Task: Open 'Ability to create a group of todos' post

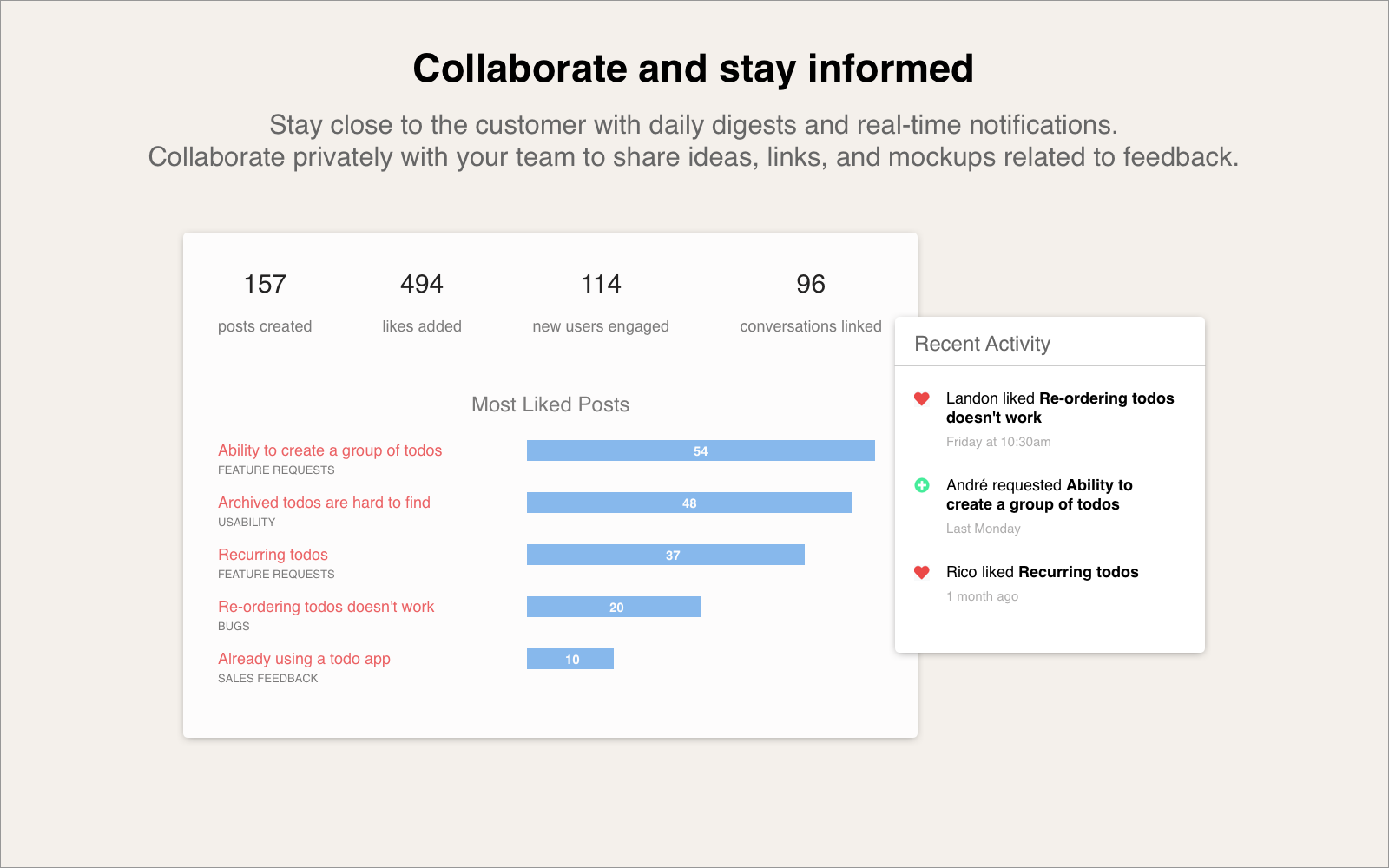Action: (x=330, y=450)
